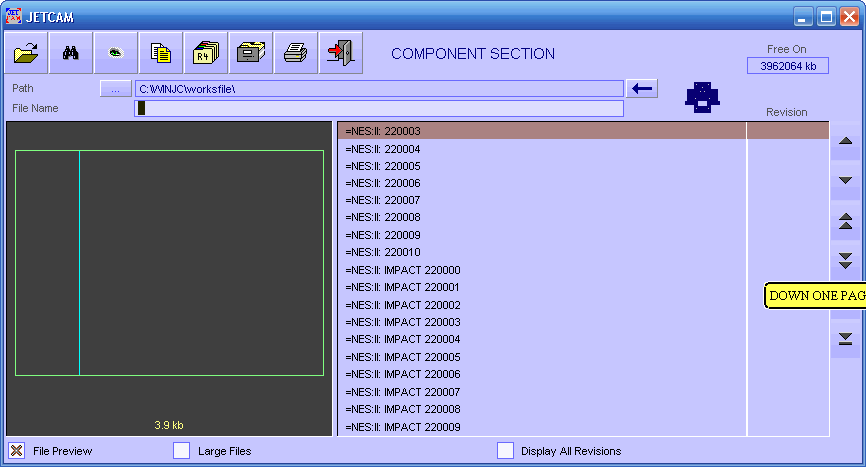Click the eye view icon

coord(115,53)
